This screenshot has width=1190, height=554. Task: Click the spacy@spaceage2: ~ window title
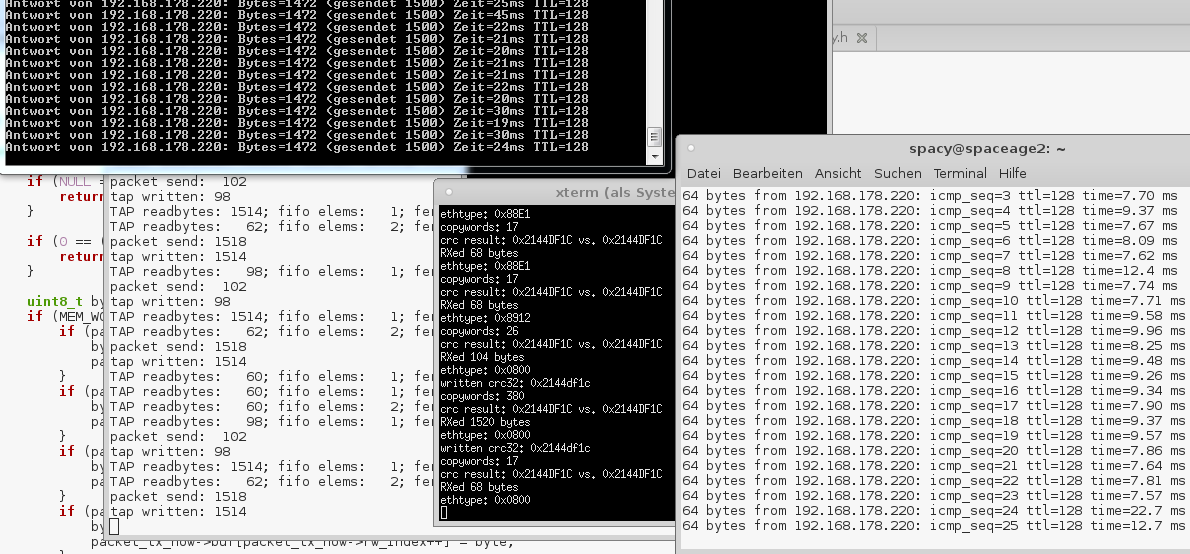[x=987, y=150]
